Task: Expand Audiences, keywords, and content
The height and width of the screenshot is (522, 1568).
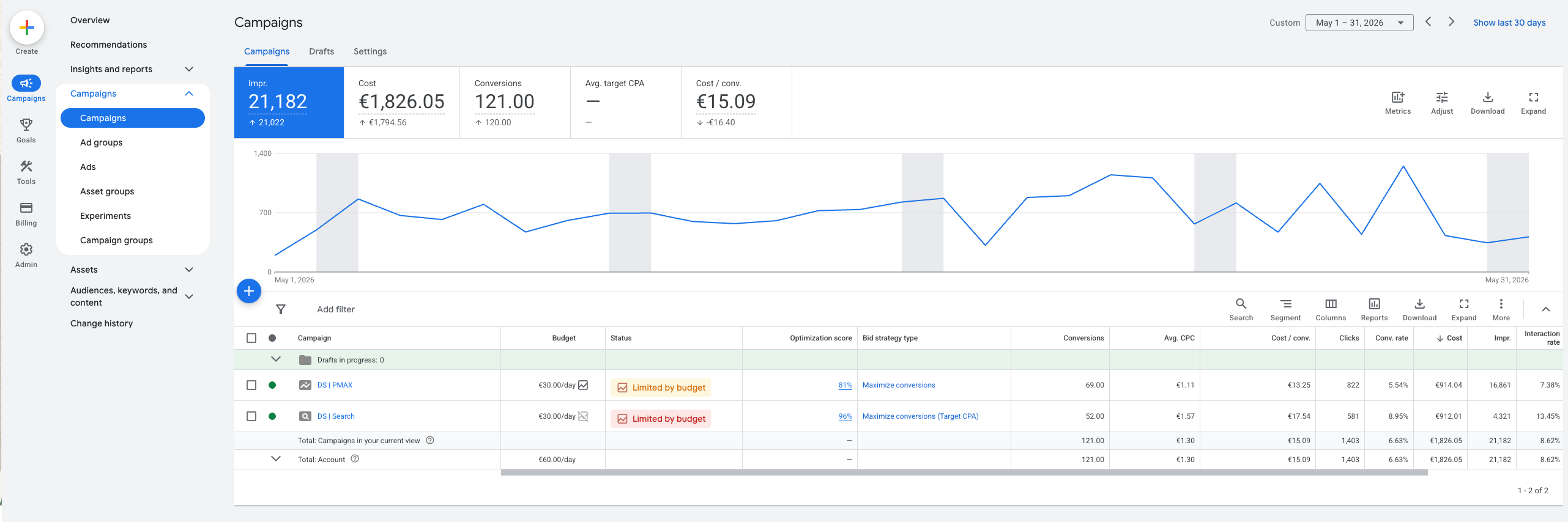Action: [189, 296]
